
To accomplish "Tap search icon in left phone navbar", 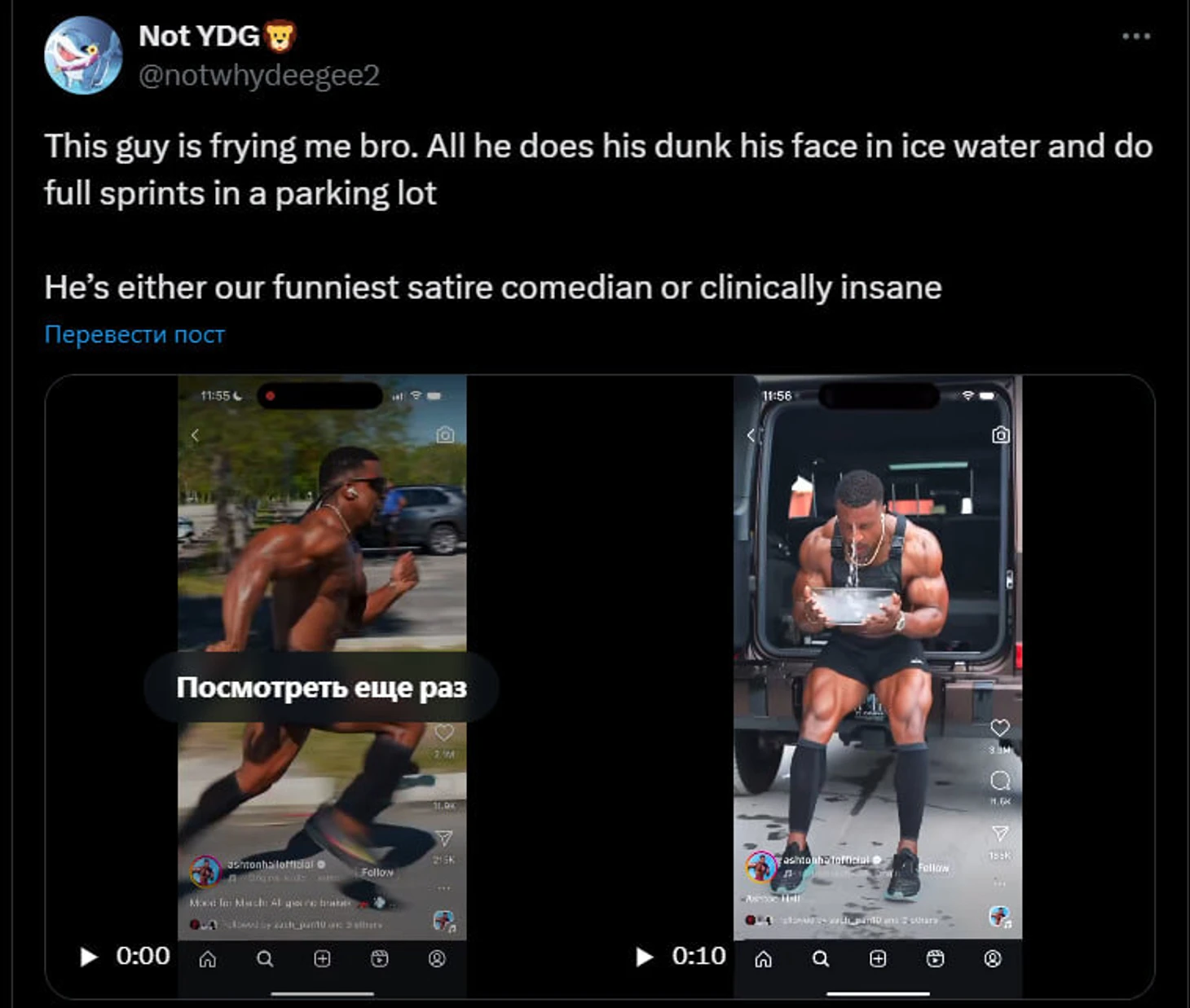I will pos(265,959).
